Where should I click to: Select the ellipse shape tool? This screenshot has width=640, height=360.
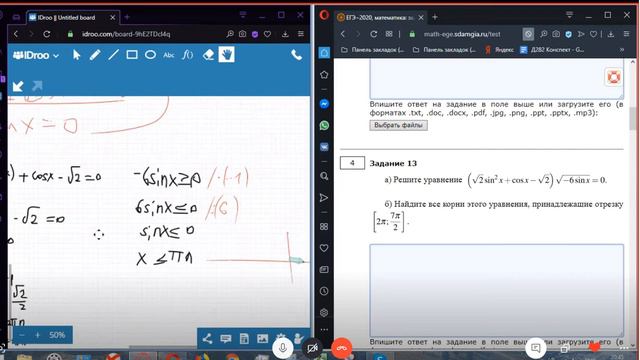pos(150,55)
